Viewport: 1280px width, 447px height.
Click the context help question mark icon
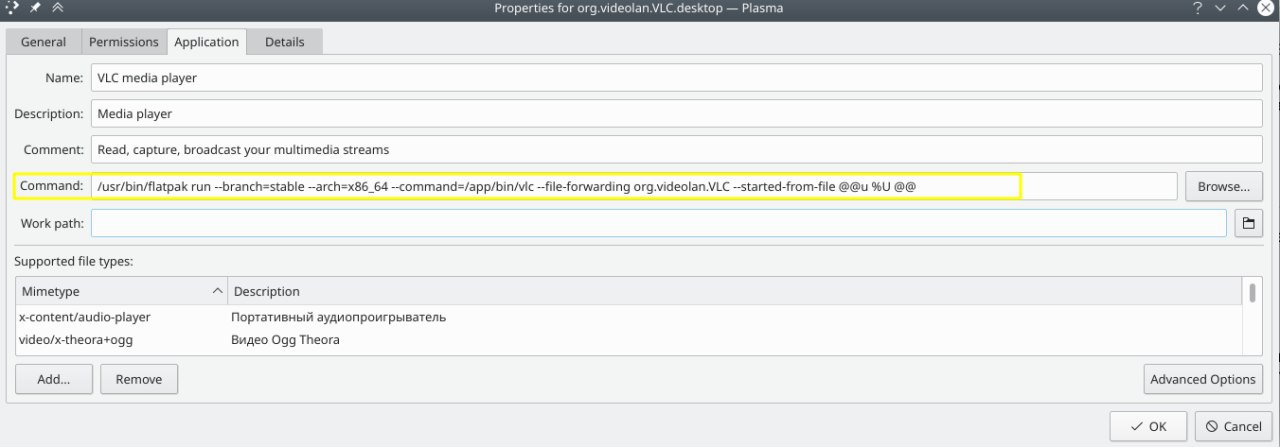point(1197,8)
